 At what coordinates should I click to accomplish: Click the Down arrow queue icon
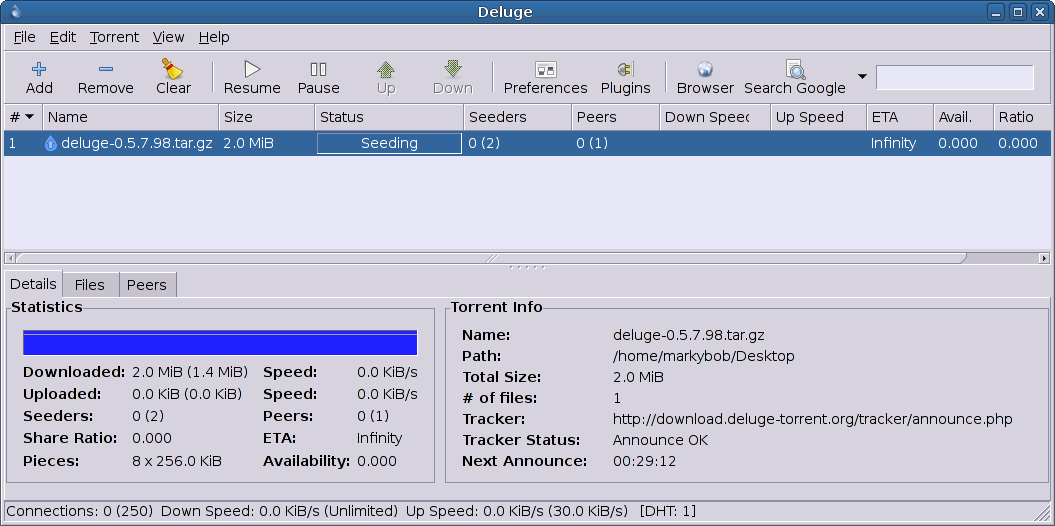453,69
